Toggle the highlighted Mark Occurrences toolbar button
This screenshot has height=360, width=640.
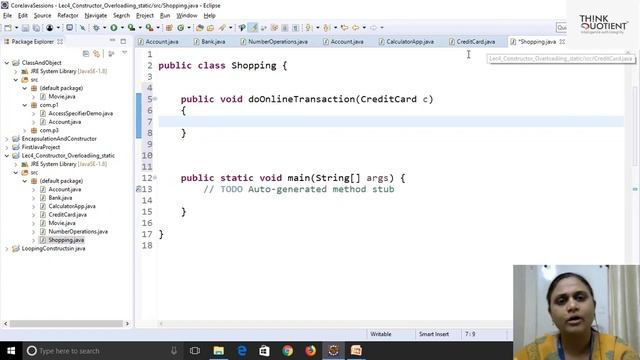(x=253, y=28)
